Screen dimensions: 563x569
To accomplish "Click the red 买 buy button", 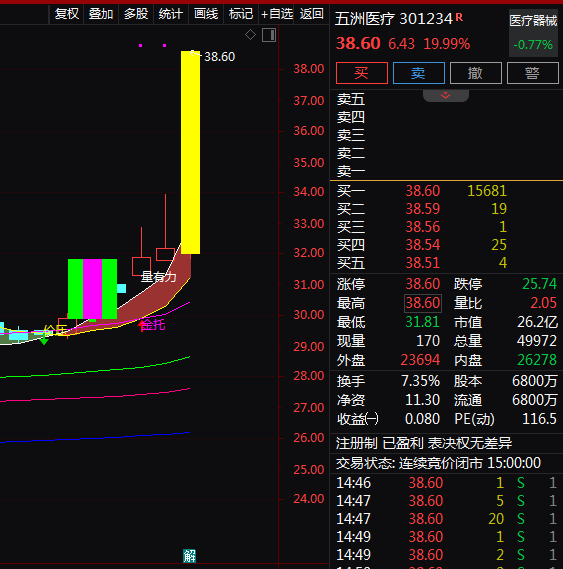I will (x=362, y=73).
